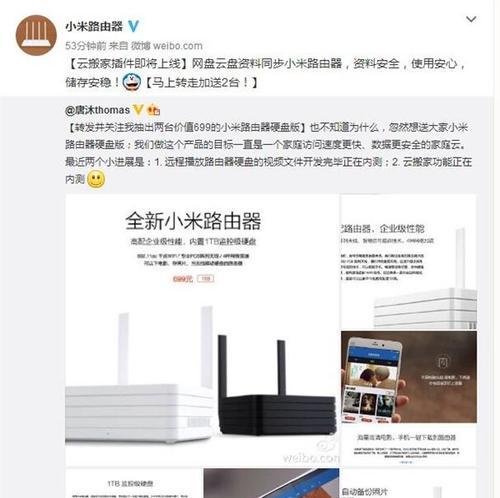This screenshot has width=500, height=498.
Task: Open the 全新小米路由器 main image
Action: (x=202, y=329)
